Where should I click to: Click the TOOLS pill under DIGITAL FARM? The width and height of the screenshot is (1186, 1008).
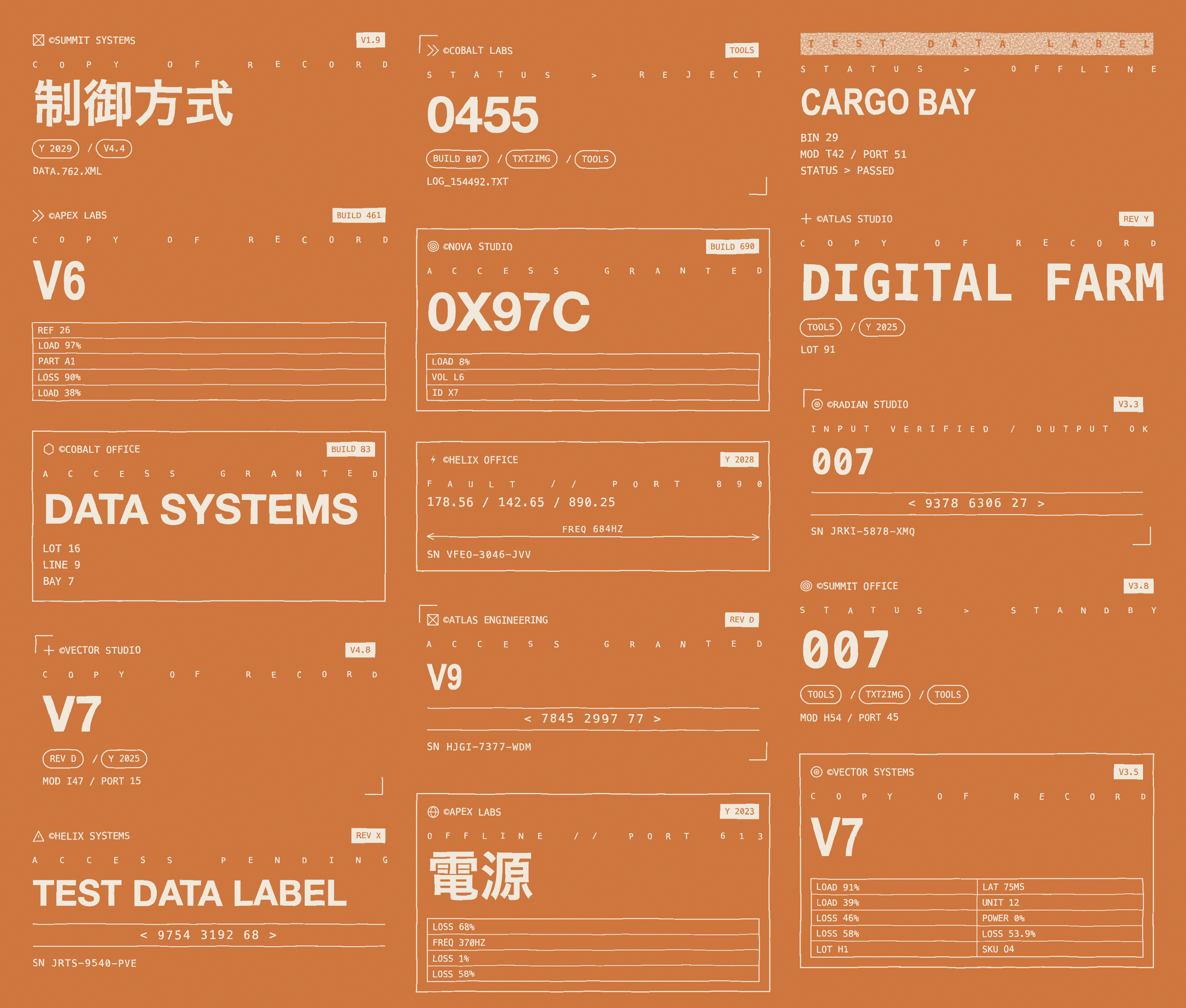tap(821, 328)
